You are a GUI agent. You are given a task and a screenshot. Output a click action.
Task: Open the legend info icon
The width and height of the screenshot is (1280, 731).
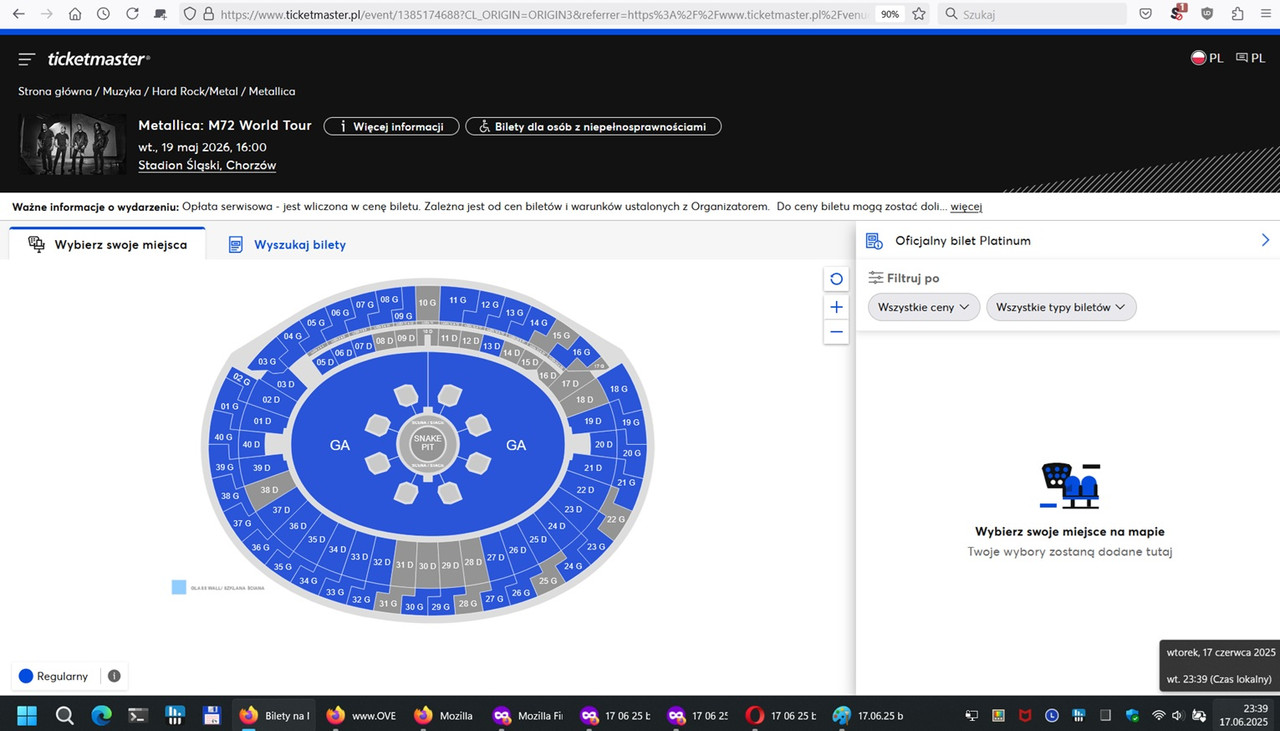114,676
